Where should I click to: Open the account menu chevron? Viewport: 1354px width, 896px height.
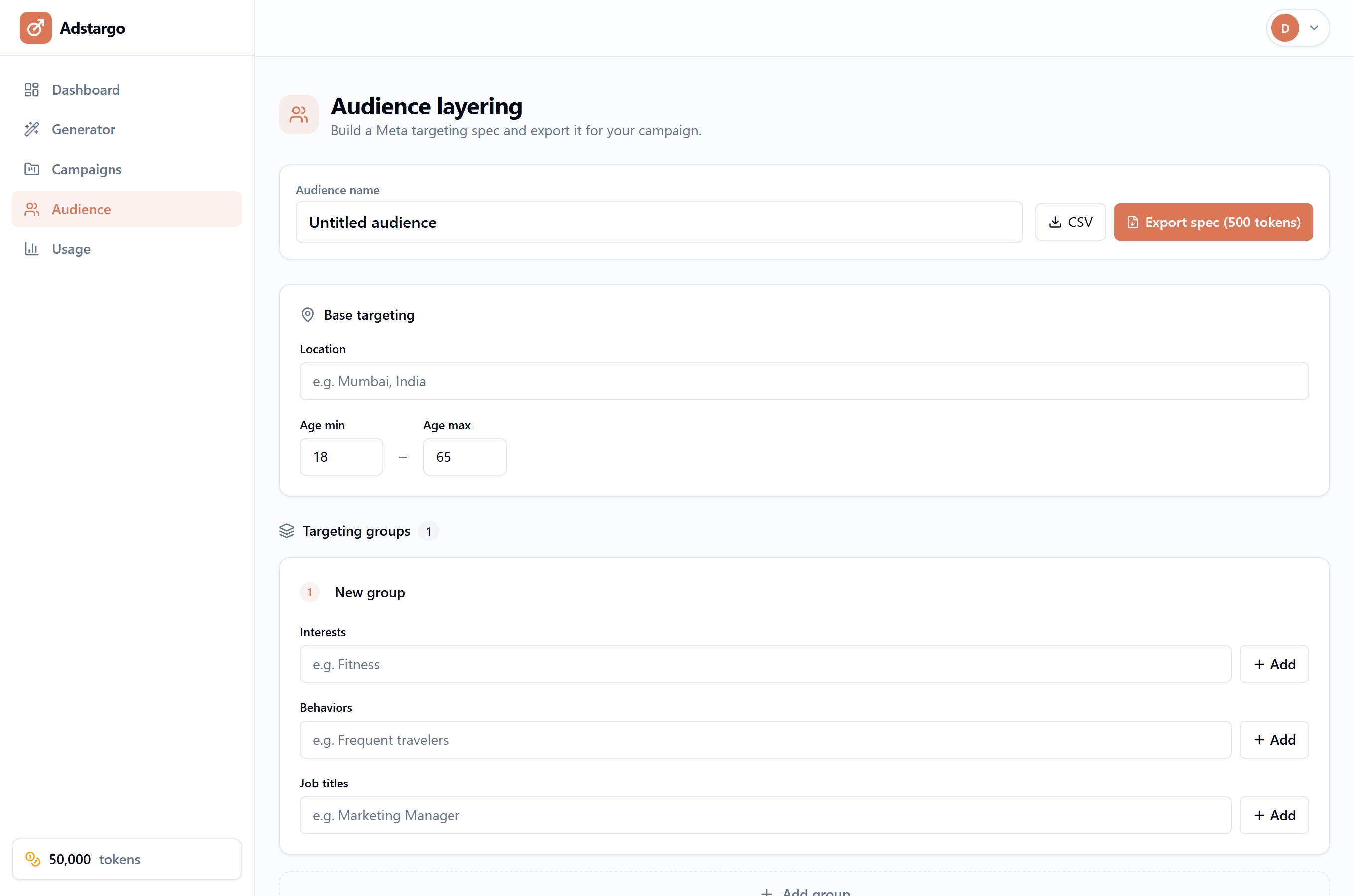(x=1314, y=28)
